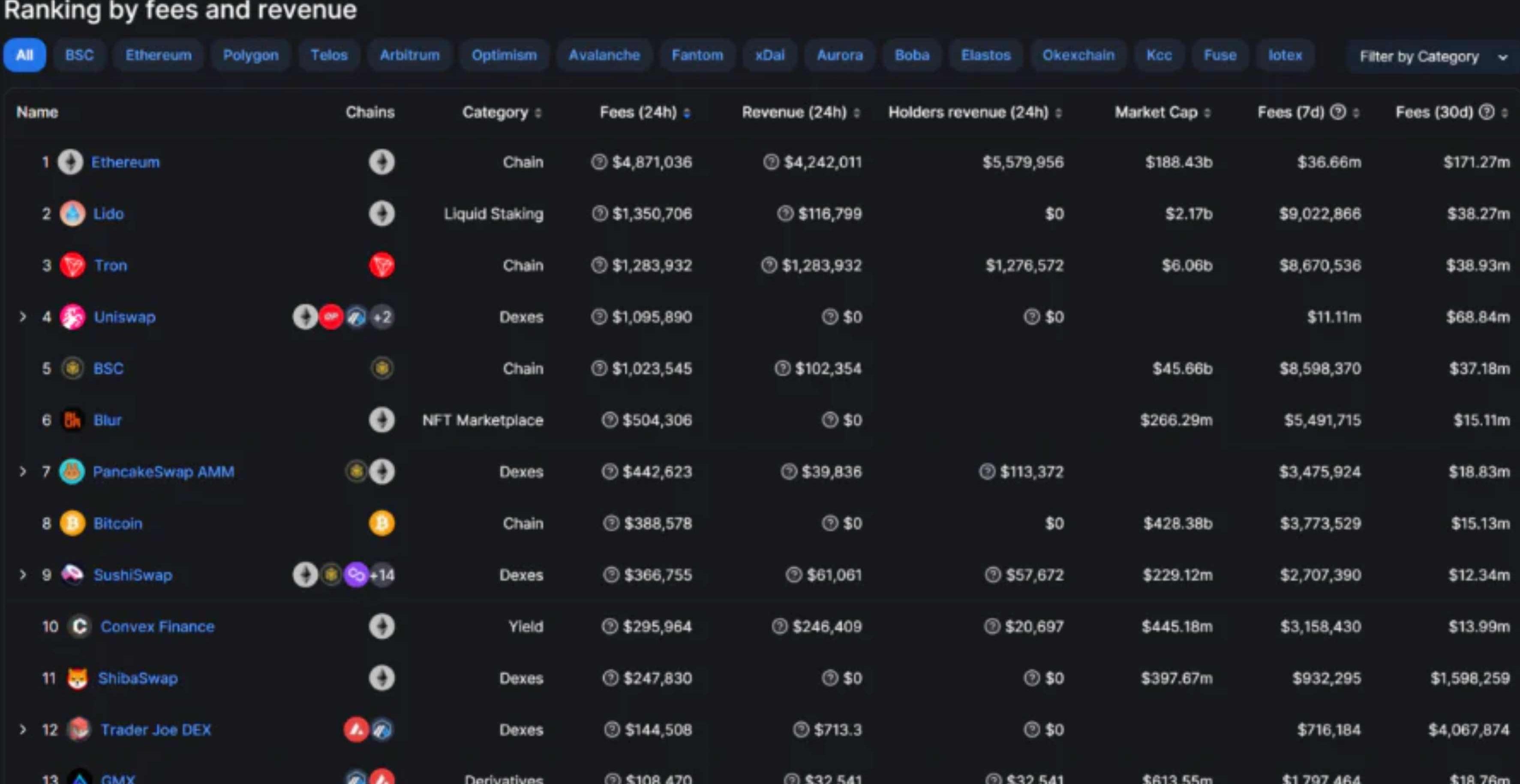The width and height of the screenshot is (1520, 784).
Task: Expand the Uniswap row
Action: 22,317
